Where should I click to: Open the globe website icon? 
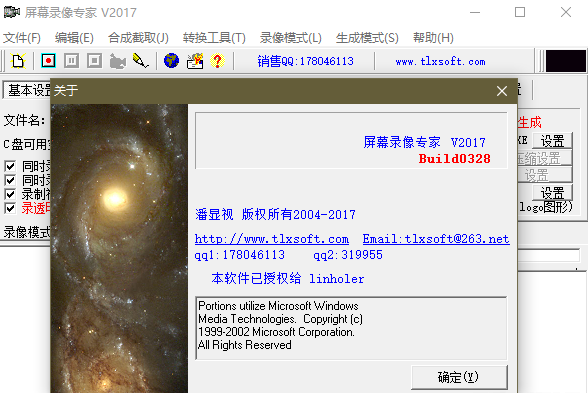click(171, 61)
